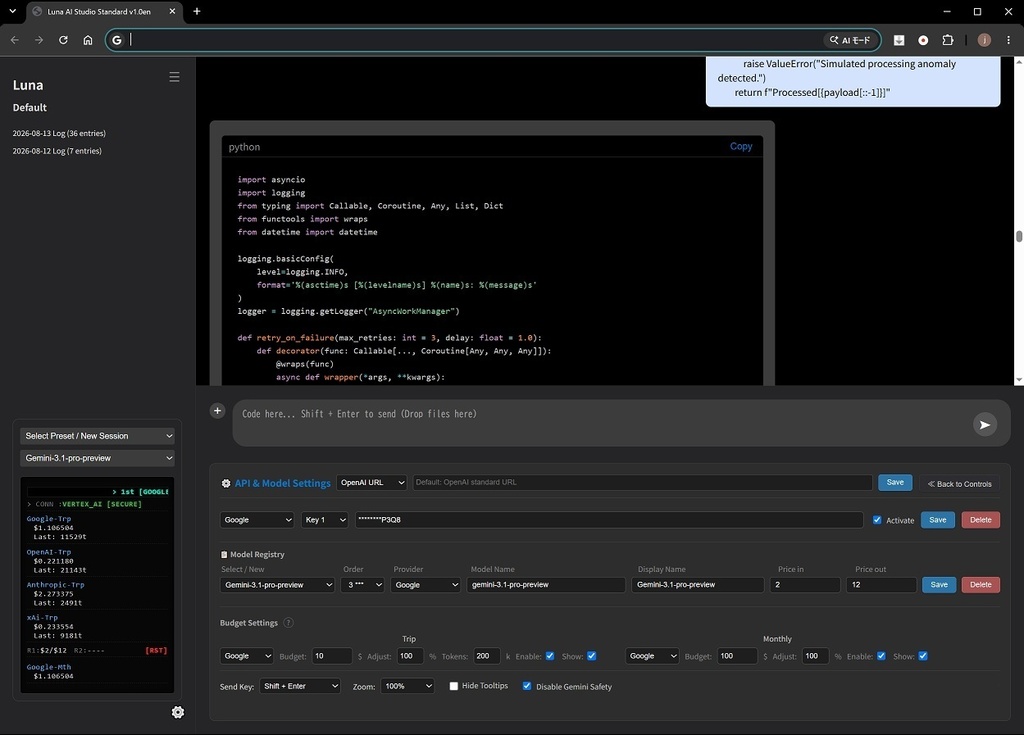This screenshot has height=735, width=1024.
Task: Toggle the Trip budget Enable checkbox
Action: [550, 656]
